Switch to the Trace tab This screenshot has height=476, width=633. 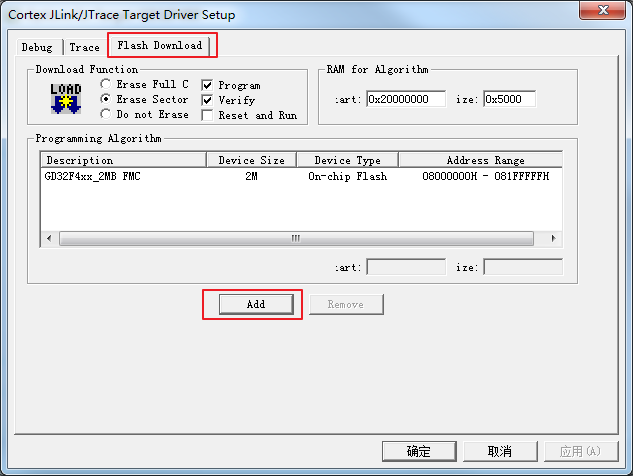click(84, 47)
